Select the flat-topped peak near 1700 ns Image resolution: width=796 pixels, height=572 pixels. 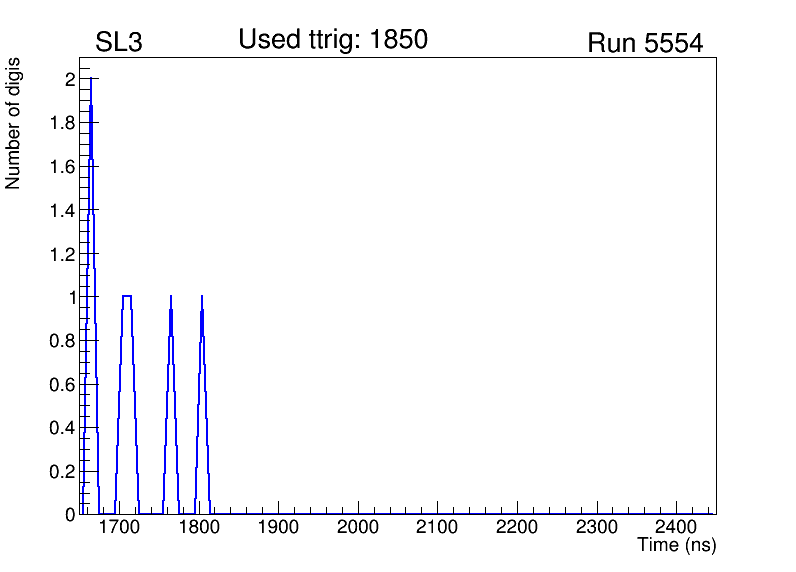pyautogui.click(x=127, y=297)
